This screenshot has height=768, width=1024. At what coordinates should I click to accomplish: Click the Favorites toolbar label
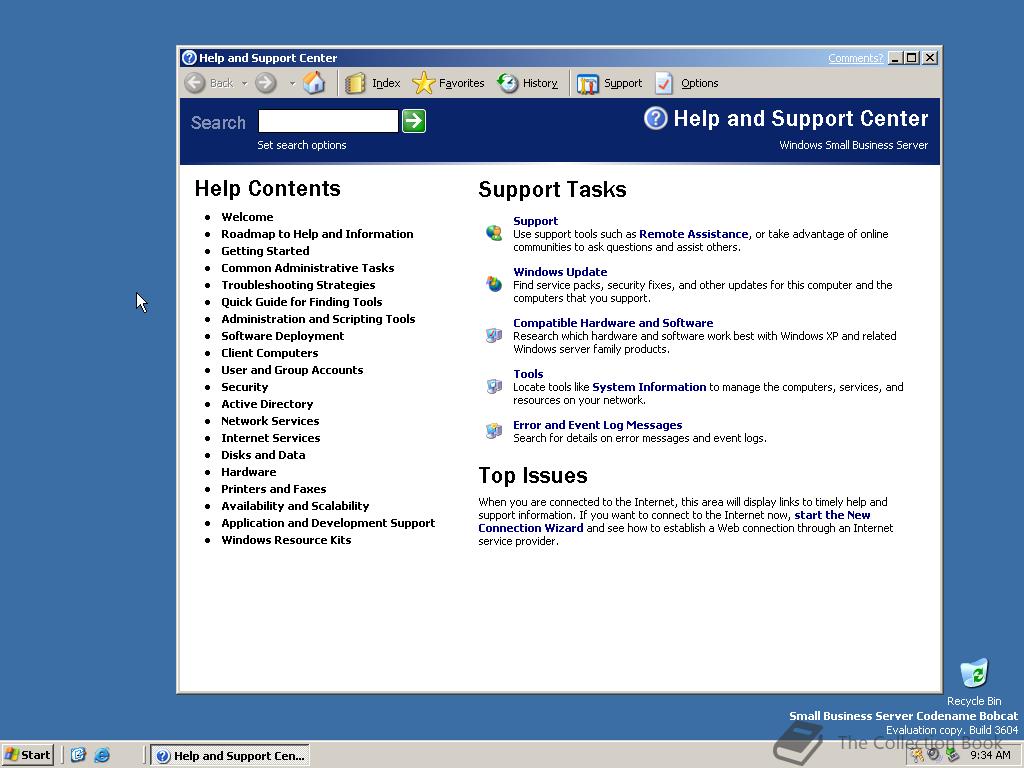pos(462,83)
